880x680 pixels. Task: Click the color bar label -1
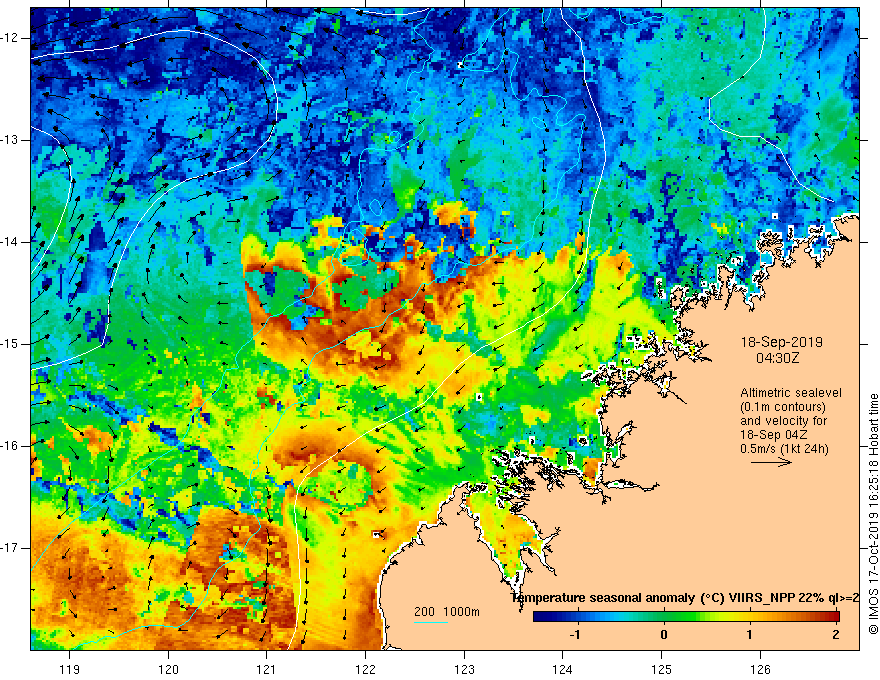(575, 635)
